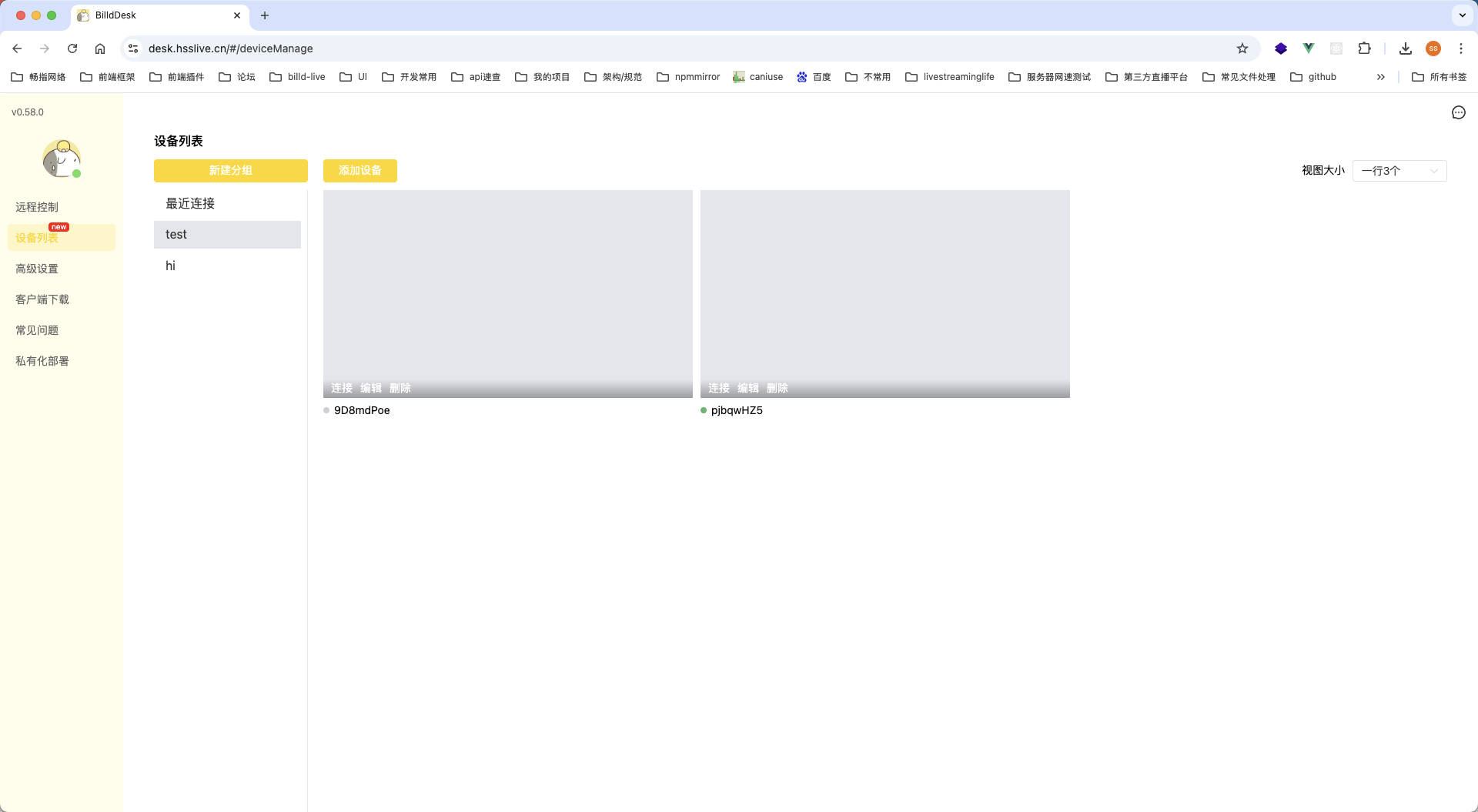Expand the tab search chevron

[x=1463, y=15]
